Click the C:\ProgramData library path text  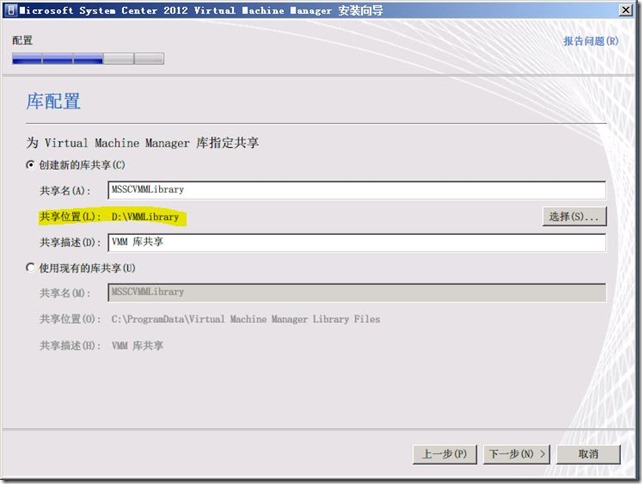[x=246, y=319]
